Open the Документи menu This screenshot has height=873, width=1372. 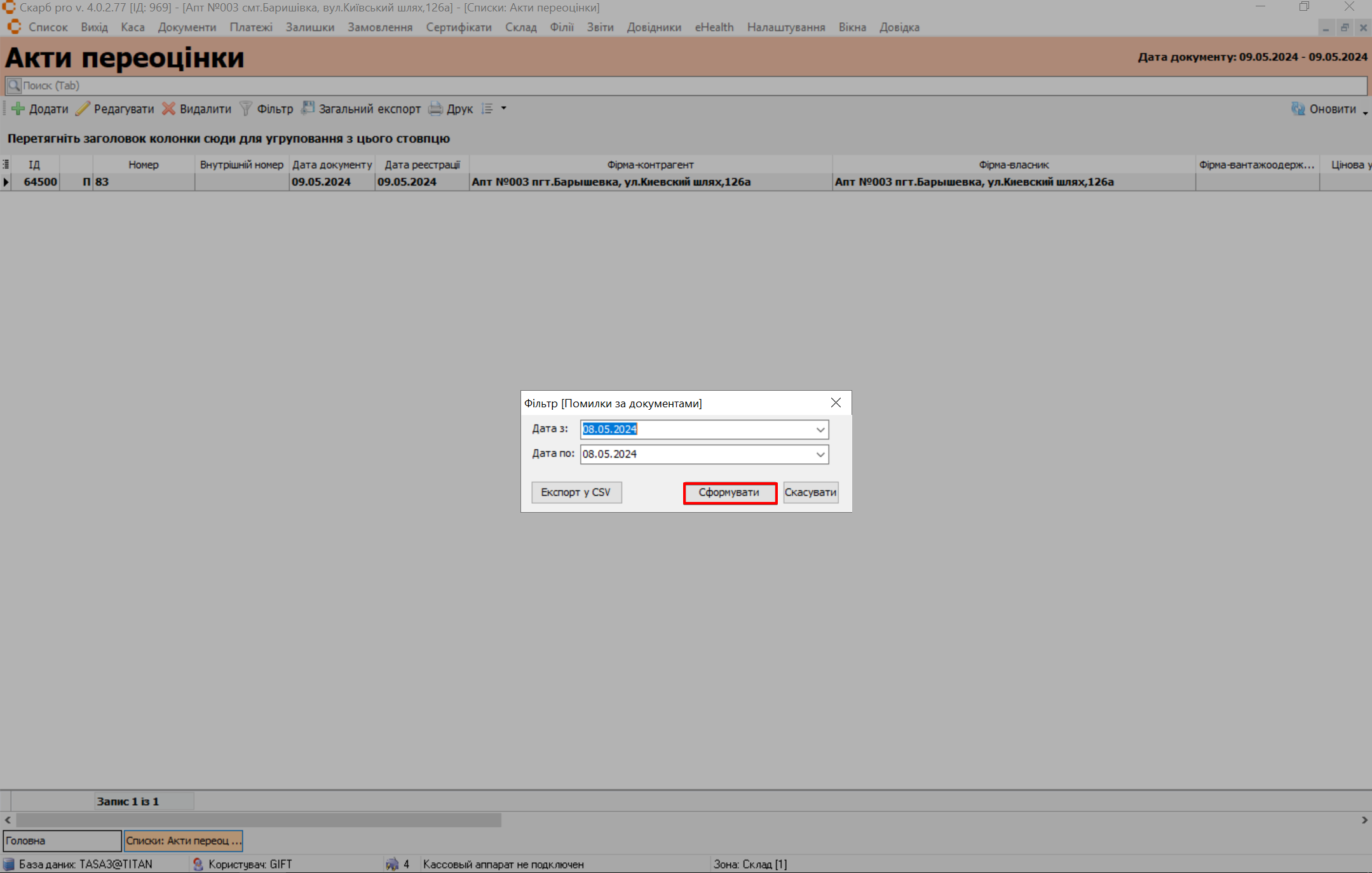tap(187, 27)
